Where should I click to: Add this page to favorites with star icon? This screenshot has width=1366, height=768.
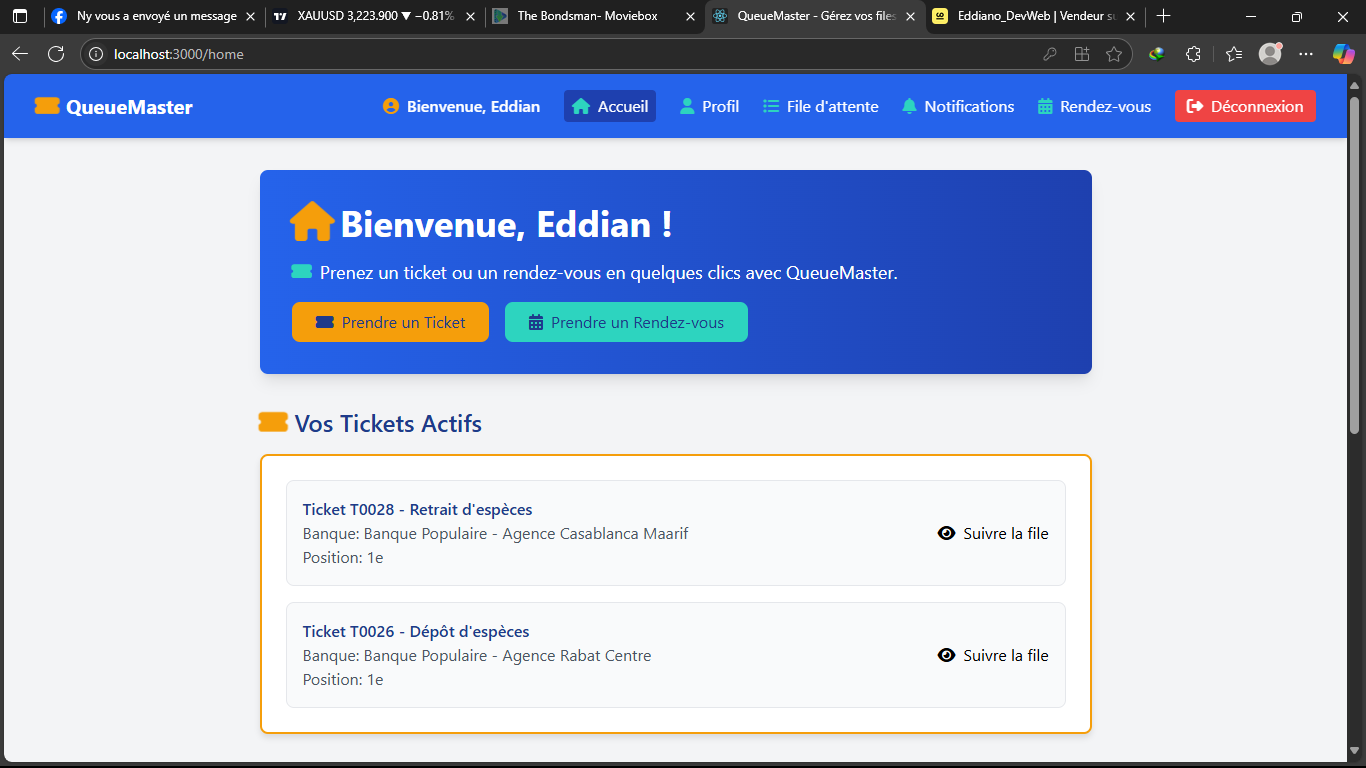(x=1114, y=54)
